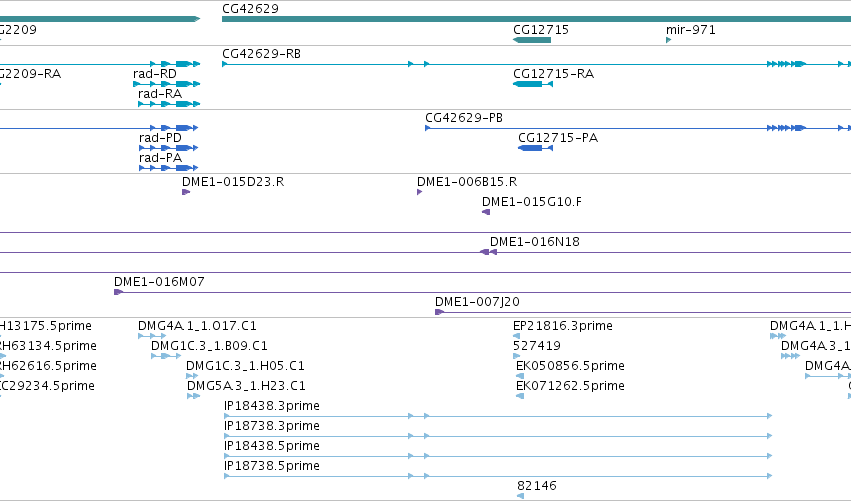This screenshot has height=501, width=851.
Task: Select the CG12715 label text
Action: click(x=541, y=30)
